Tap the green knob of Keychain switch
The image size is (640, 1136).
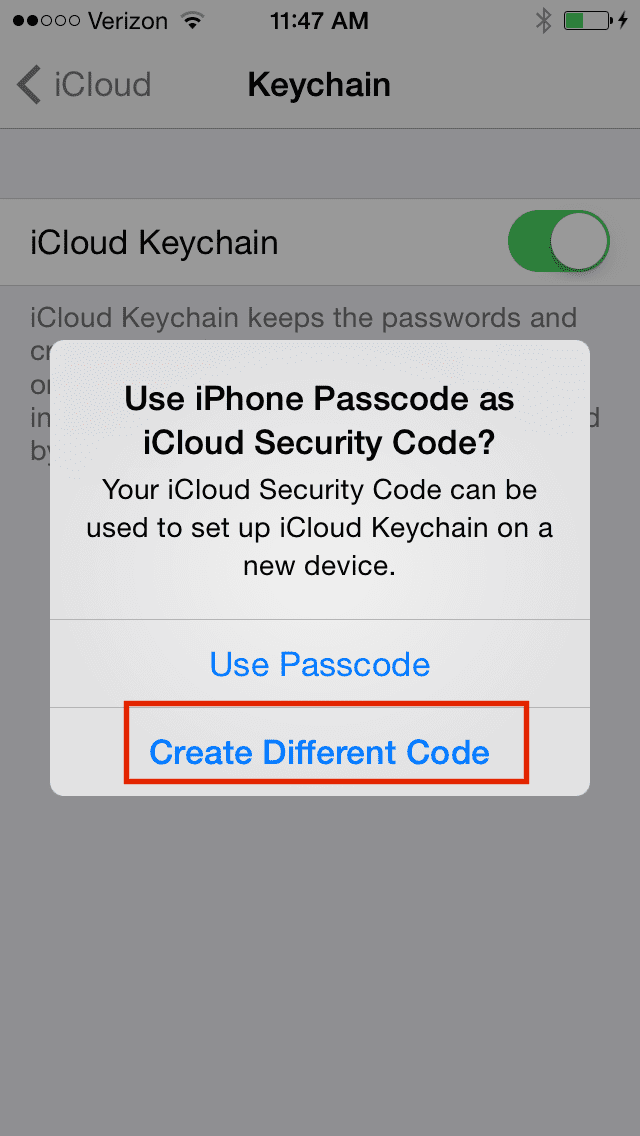[578, 241]
